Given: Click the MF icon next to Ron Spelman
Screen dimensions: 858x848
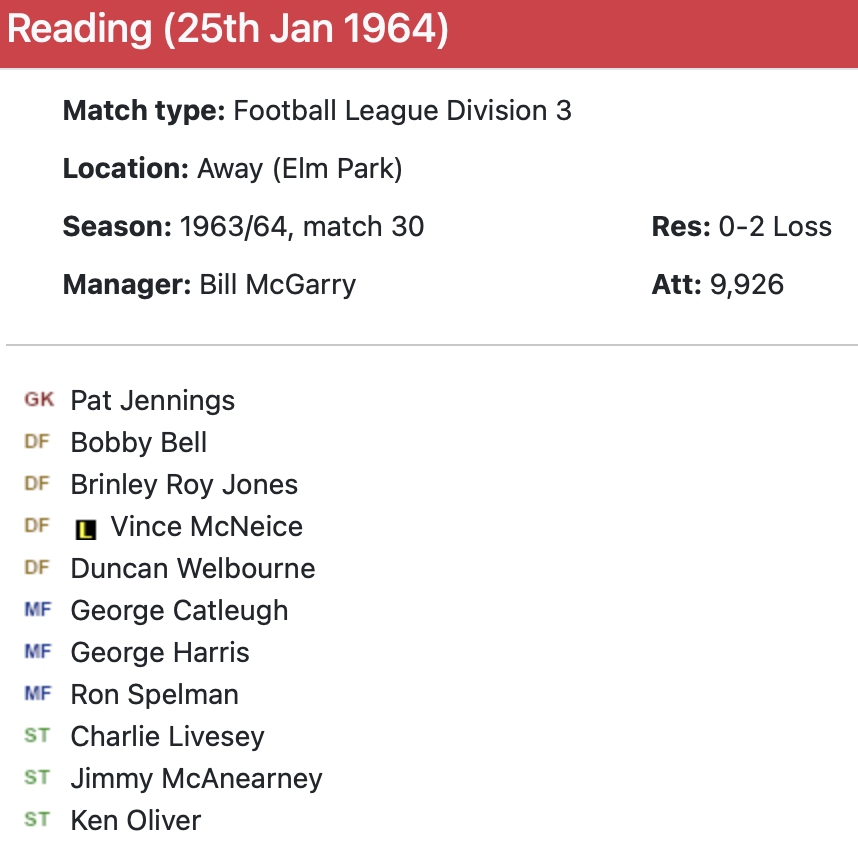Looking at the screenshot, I should [x=37, y=694].
